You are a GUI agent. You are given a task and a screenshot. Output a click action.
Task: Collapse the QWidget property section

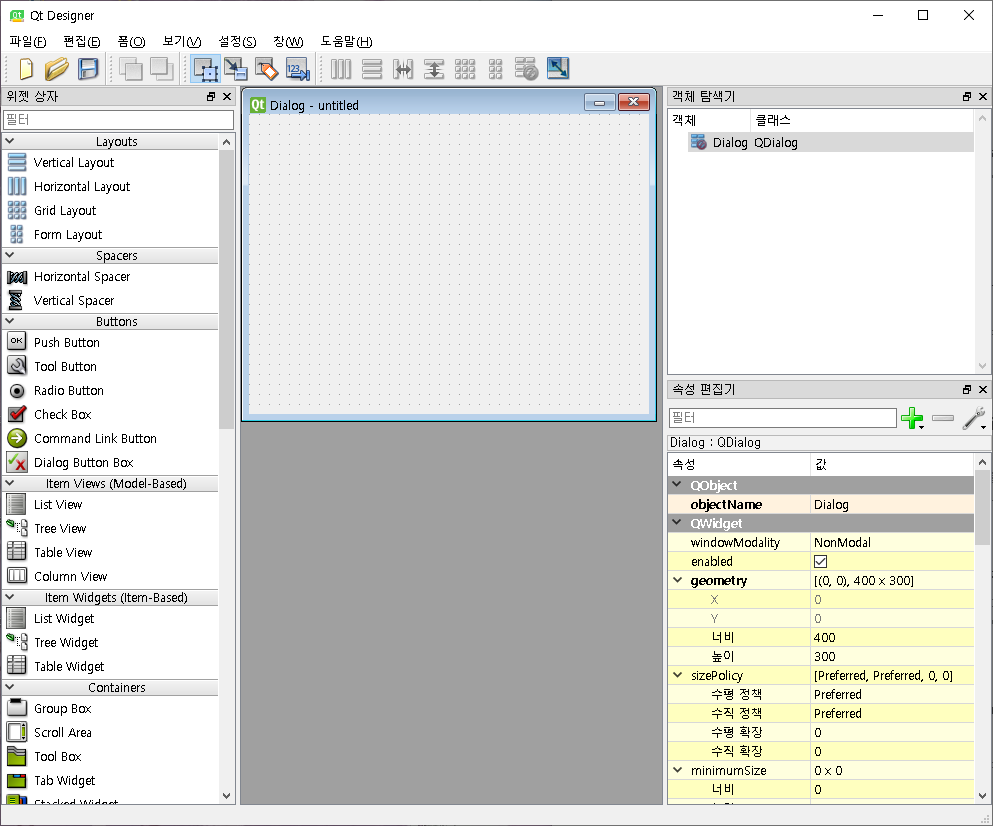pos(678,523)
